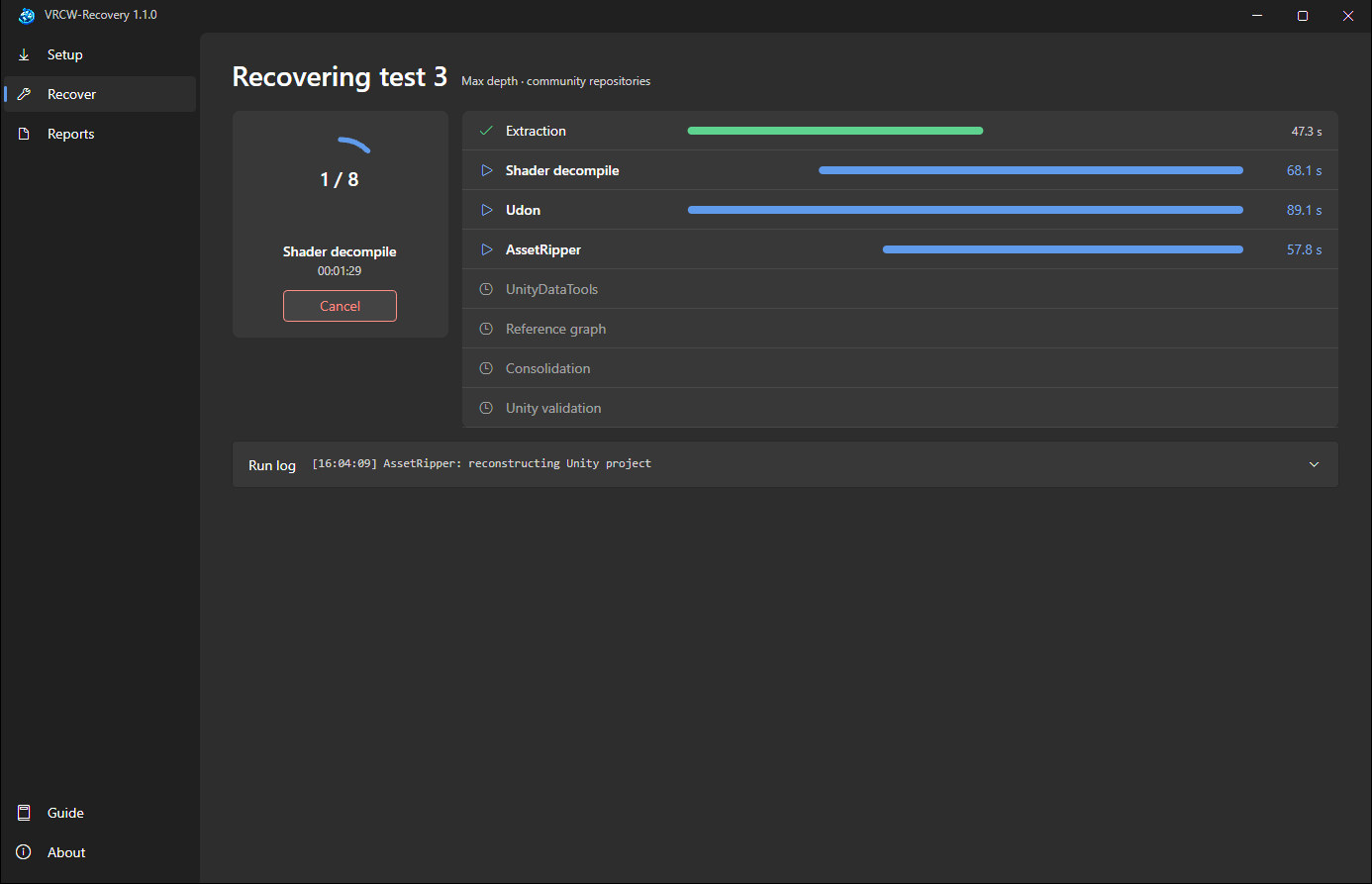Click the 68.1 s Shader decompile time
This screenshot has width=1372, height=884.
[x=1305, y=170]
